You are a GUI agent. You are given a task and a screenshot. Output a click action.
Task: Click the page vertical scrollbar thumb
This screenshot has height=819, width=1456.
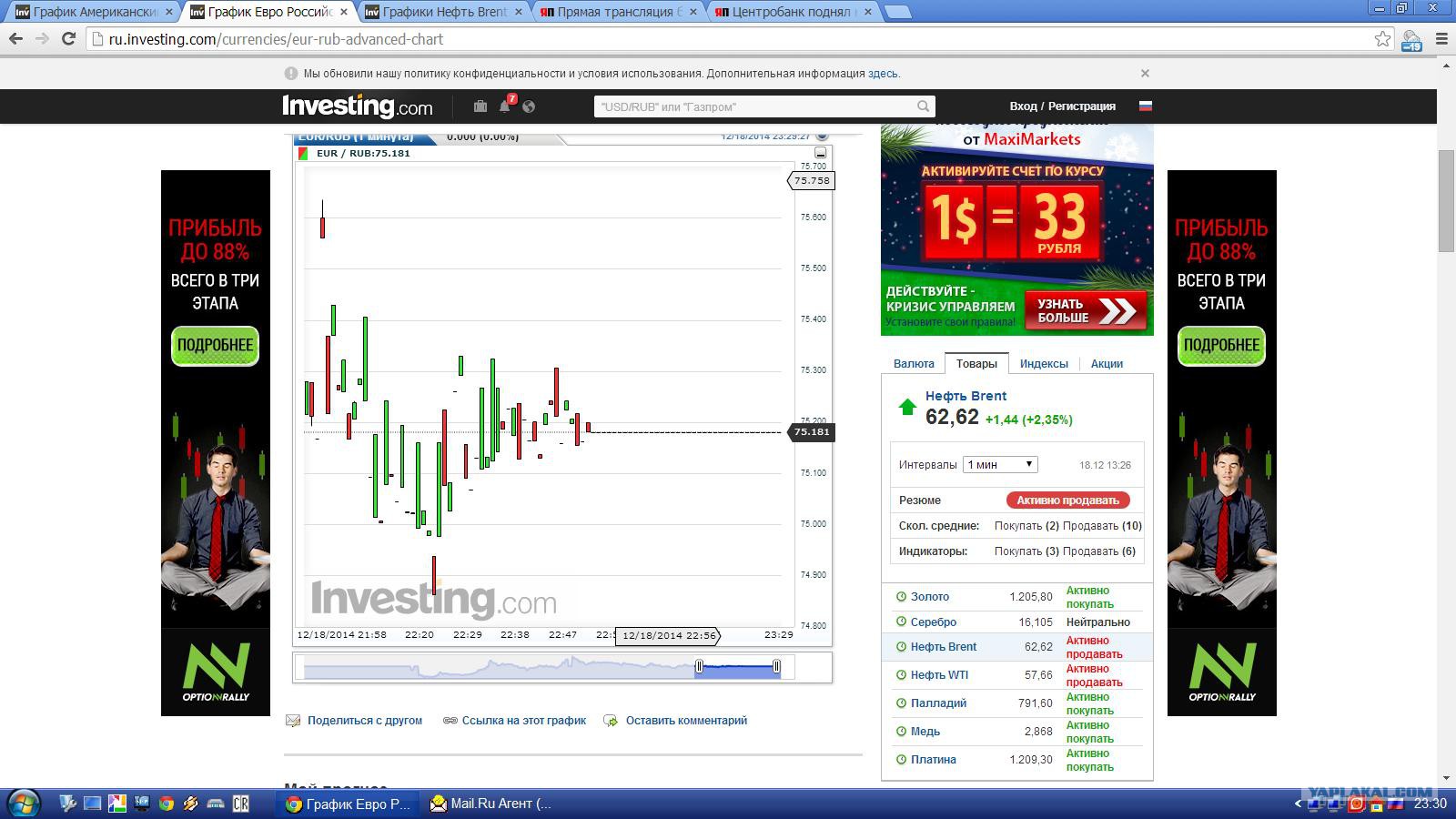tap(1446, 200)
